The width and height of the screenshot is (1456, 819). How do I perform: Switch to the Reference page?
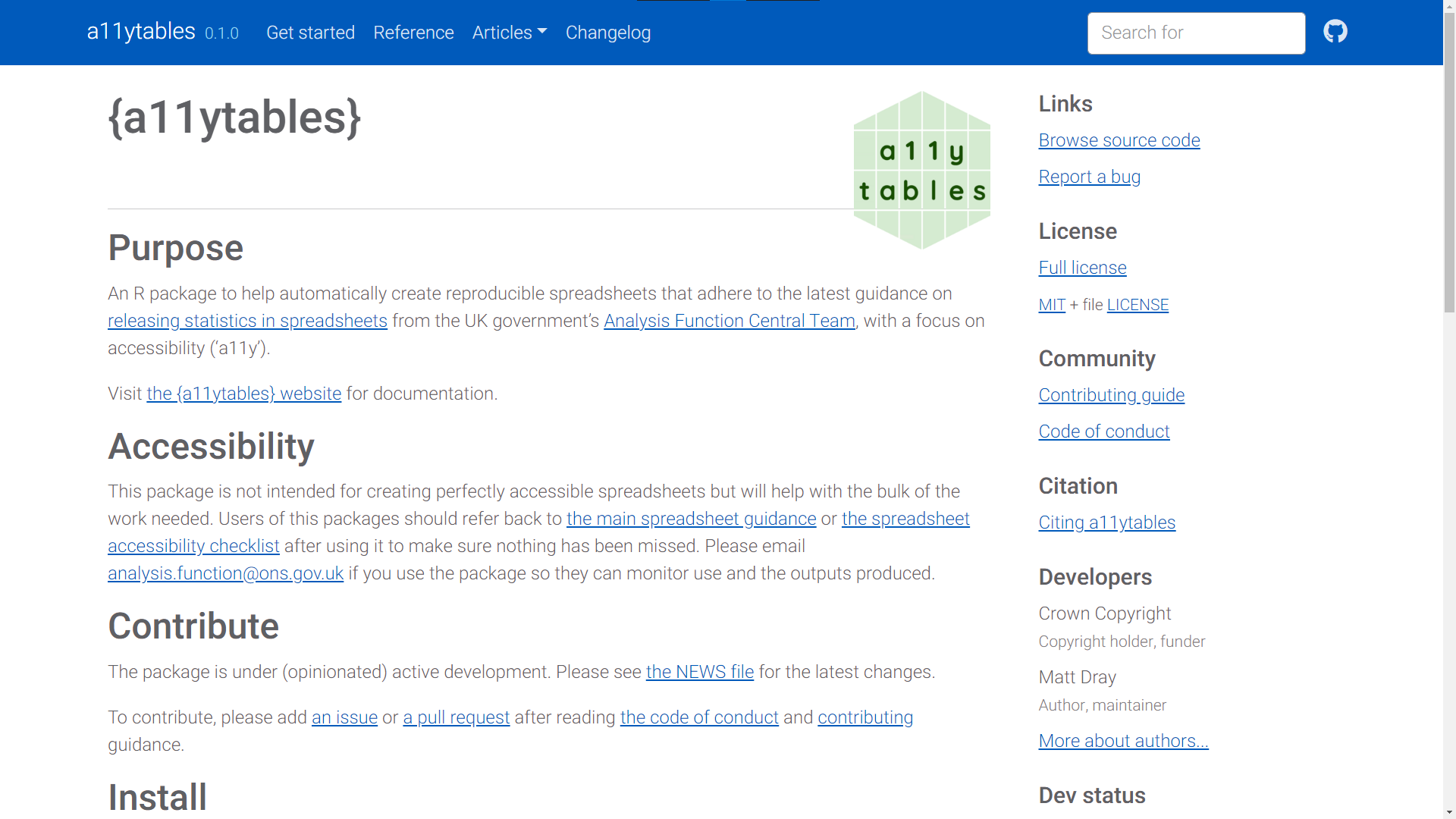(413, 33)
